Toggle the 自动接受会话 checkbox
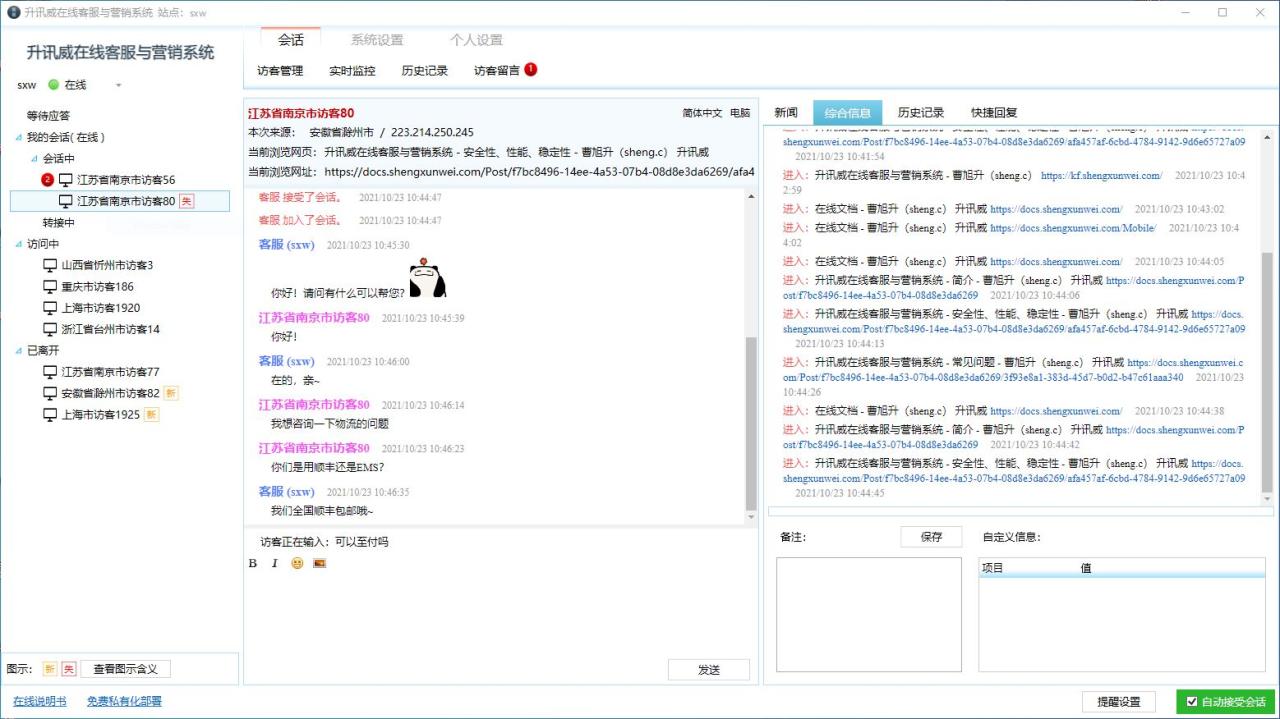The height and width of the screenshot is (719, 1280). click(x=1193, y=701)
